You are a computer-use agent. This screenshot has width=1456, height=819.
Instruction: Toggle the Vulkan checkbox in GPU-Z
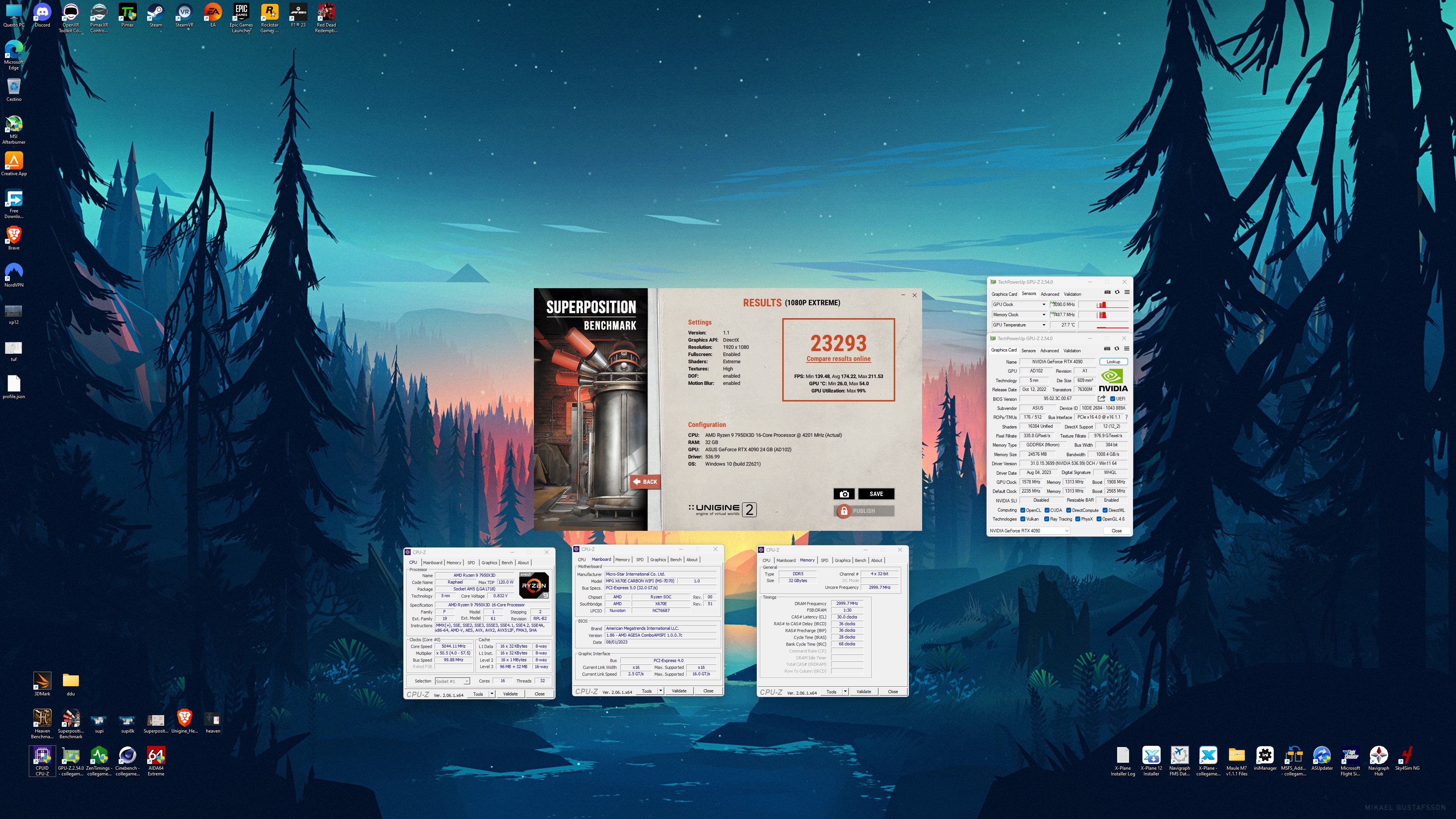tap(1023, 519)
